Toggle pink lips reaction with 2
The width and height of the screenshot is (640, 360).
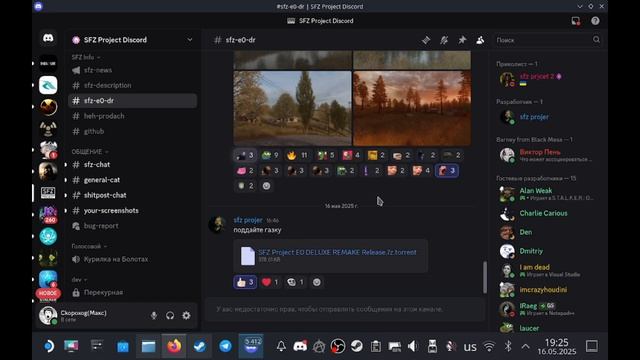(245, 171)
